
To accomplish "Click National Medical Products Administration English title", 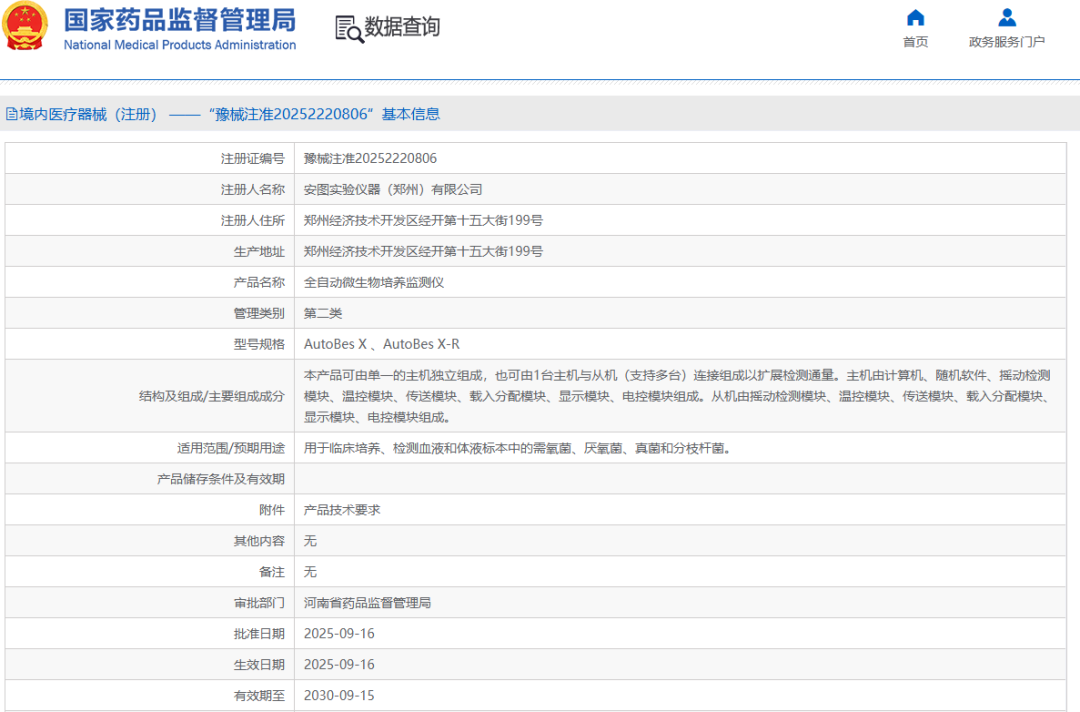I will tap(180, 45).
